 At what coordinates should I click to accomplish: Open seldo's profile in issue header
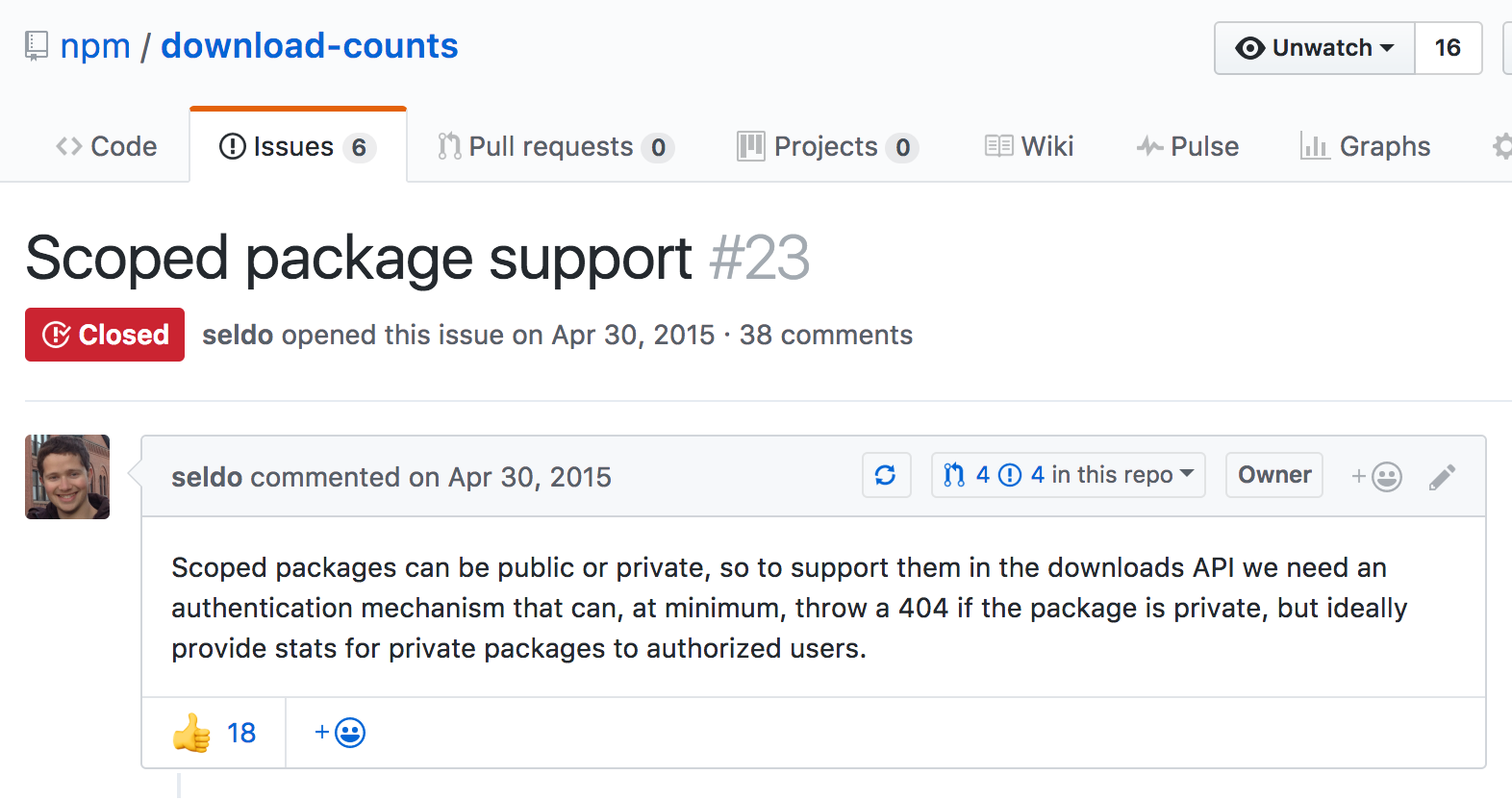238,335
